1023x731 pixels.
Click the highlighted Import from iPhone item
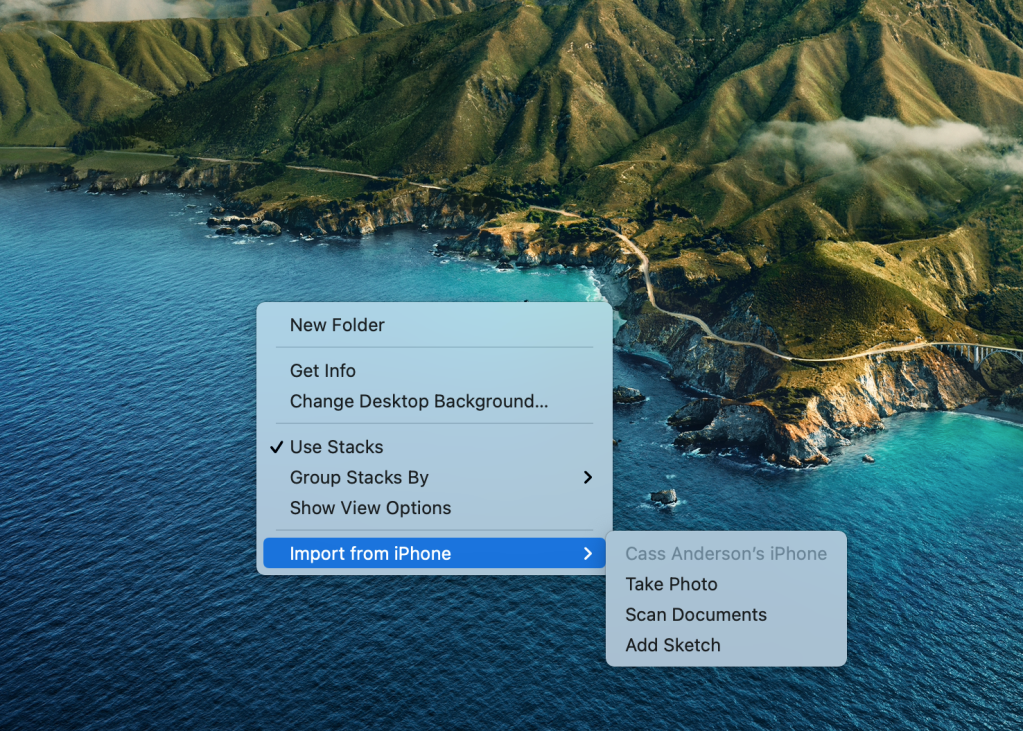[x=370, y=554]
